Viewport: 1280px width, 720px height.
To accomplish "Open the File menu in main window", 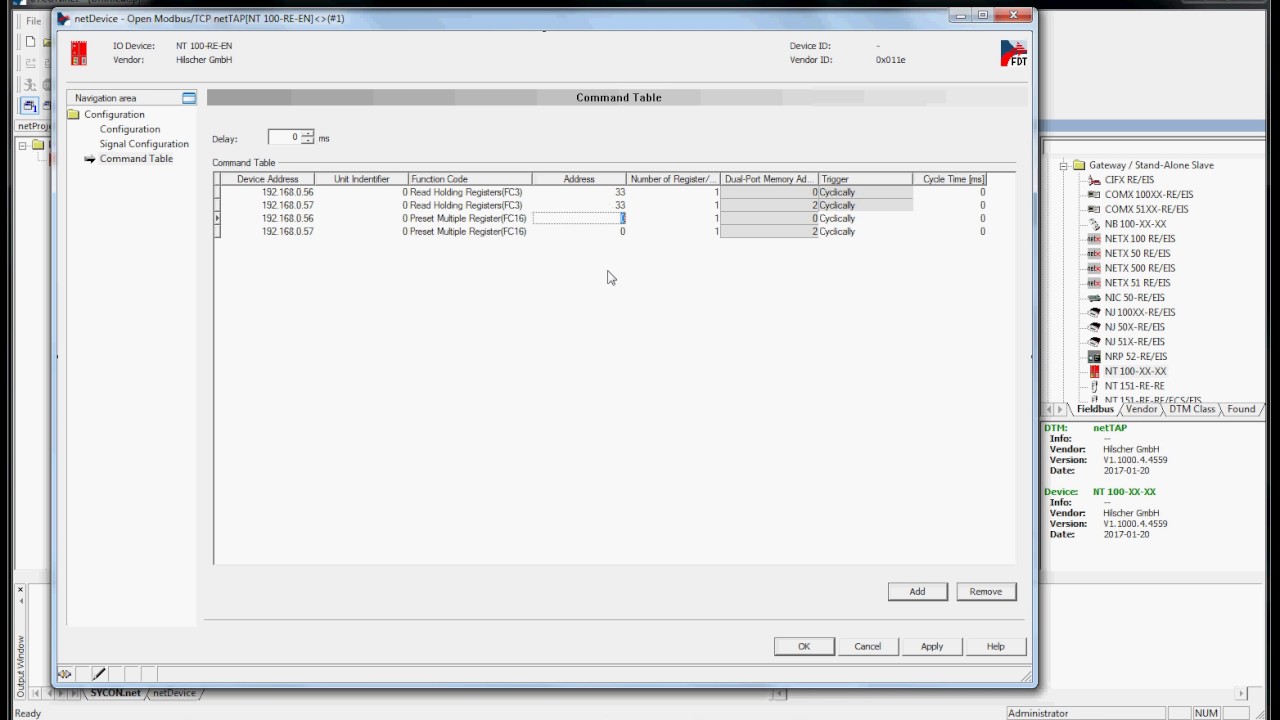I will click(x=34, y=20).
